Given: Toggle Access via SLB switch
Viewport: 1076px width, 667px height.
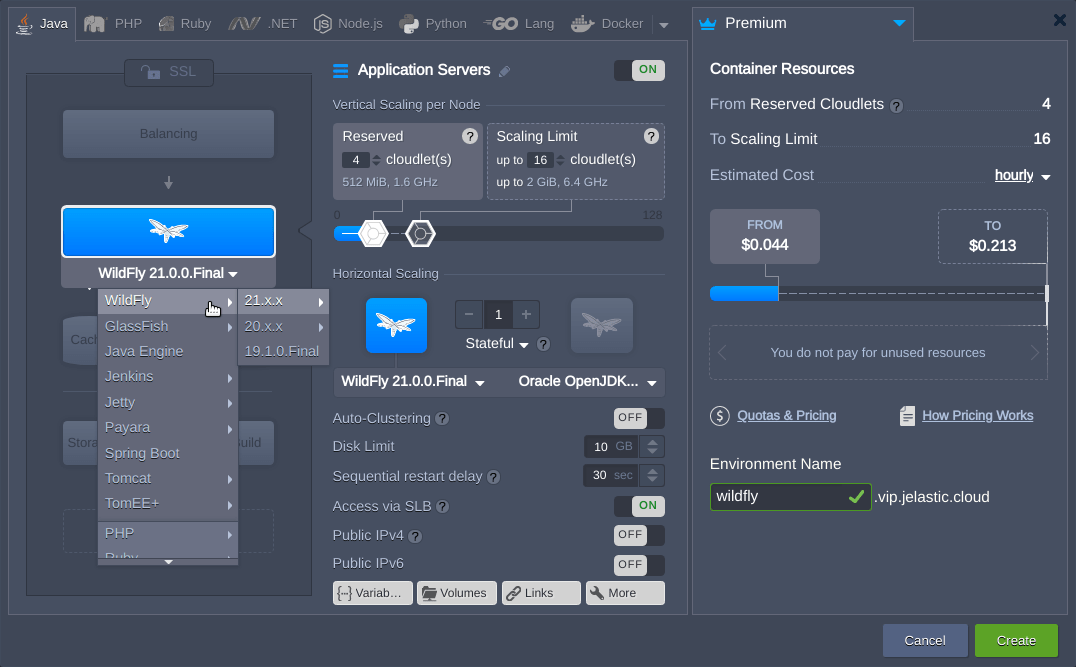Looking at the screenshot, I should (639, 506).
